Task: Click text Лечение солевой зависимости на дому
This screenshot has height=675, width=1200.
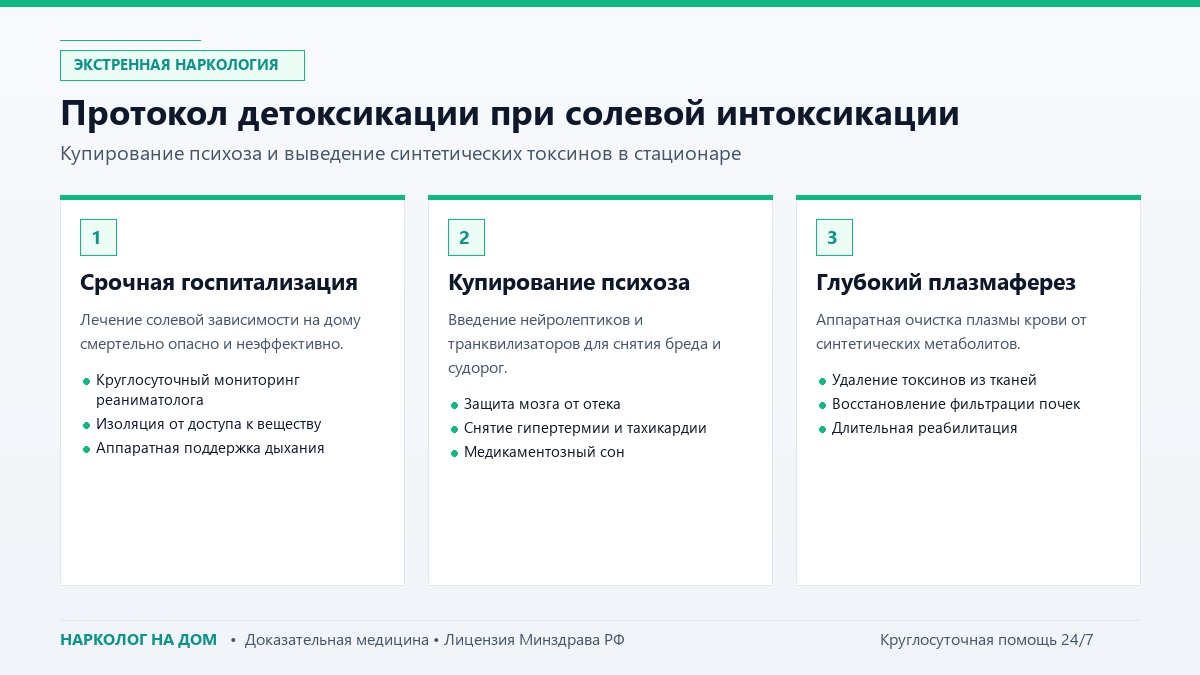Action: pyautogui.click(x=220, y=332)
